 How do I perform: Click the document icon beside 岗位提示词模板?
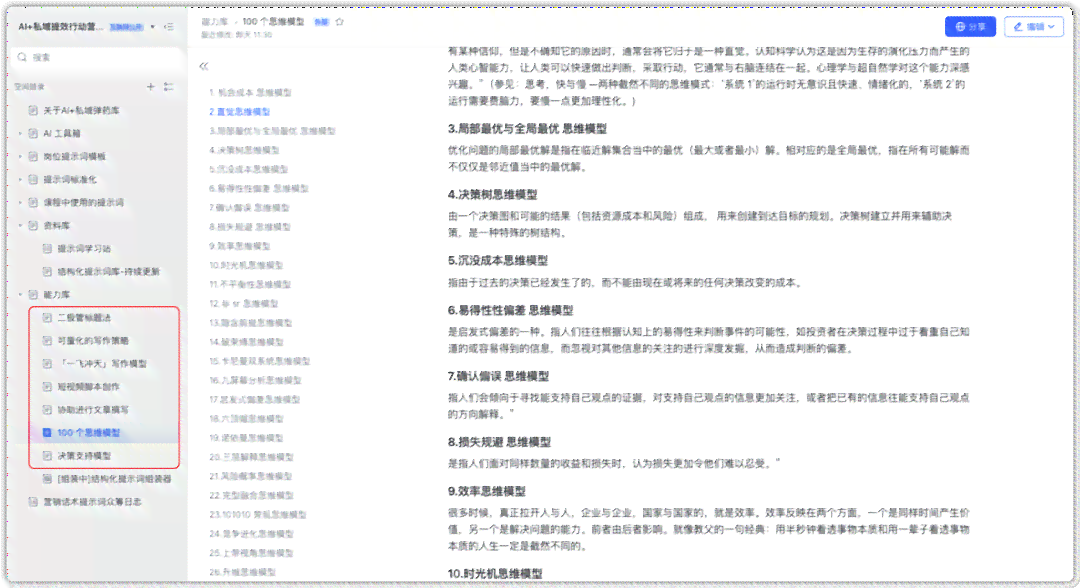tap(33, 156)
